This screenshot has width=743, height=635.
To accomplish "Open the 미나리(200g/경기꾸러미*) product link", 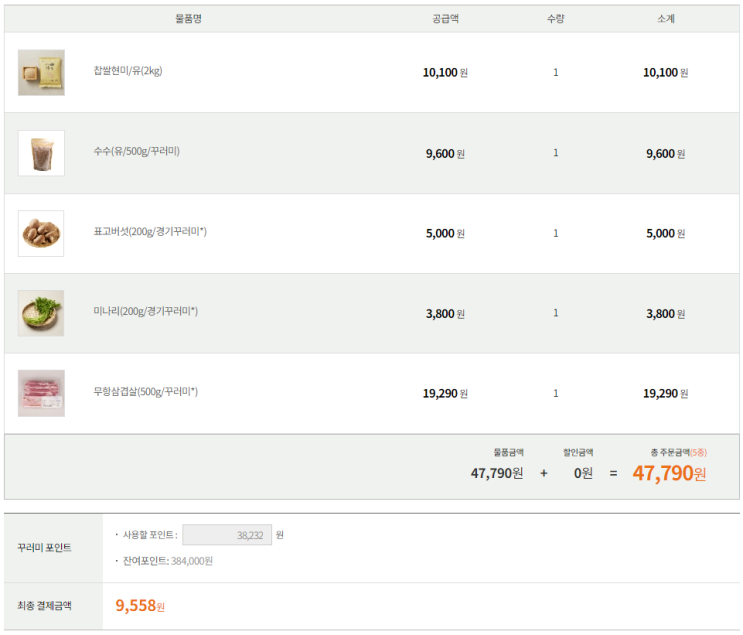I will click(x=145, y=312).
